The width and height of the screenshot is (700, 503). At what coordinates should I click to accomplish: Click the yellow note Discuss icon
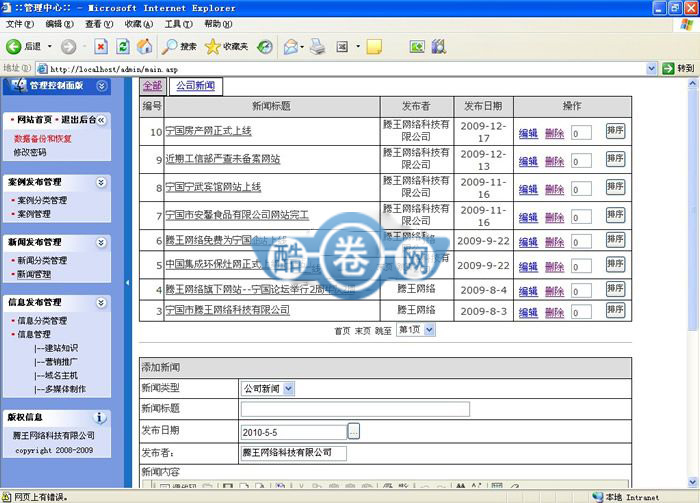click(x=374, y=46)
